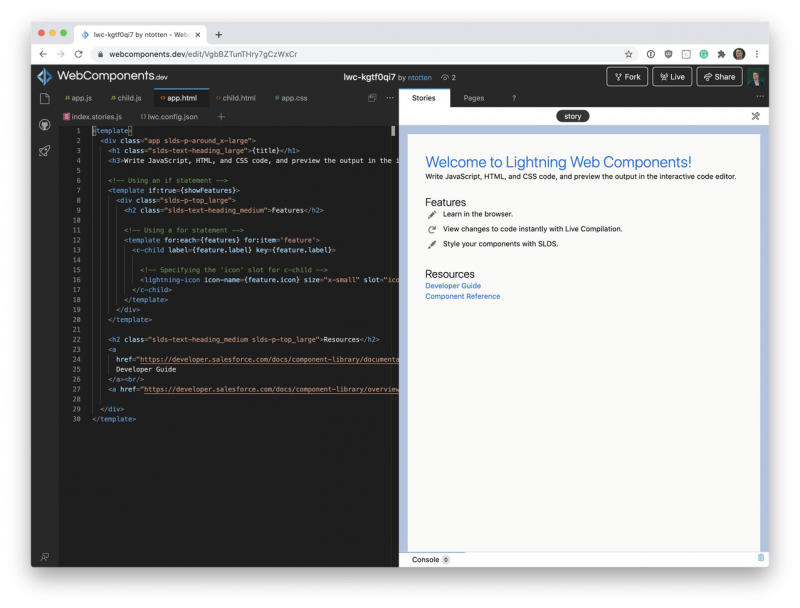This screenshot has width=800, height=608.
Task: Switch to the Pages preview tab
Action: coord(473,98)
